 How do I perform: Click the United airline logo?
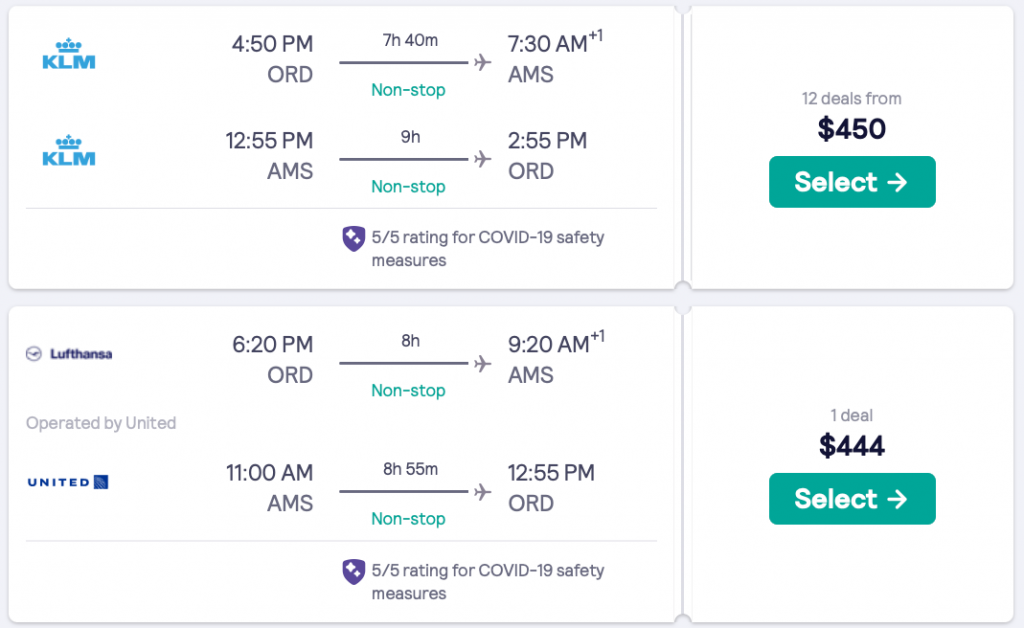(68, 483)
